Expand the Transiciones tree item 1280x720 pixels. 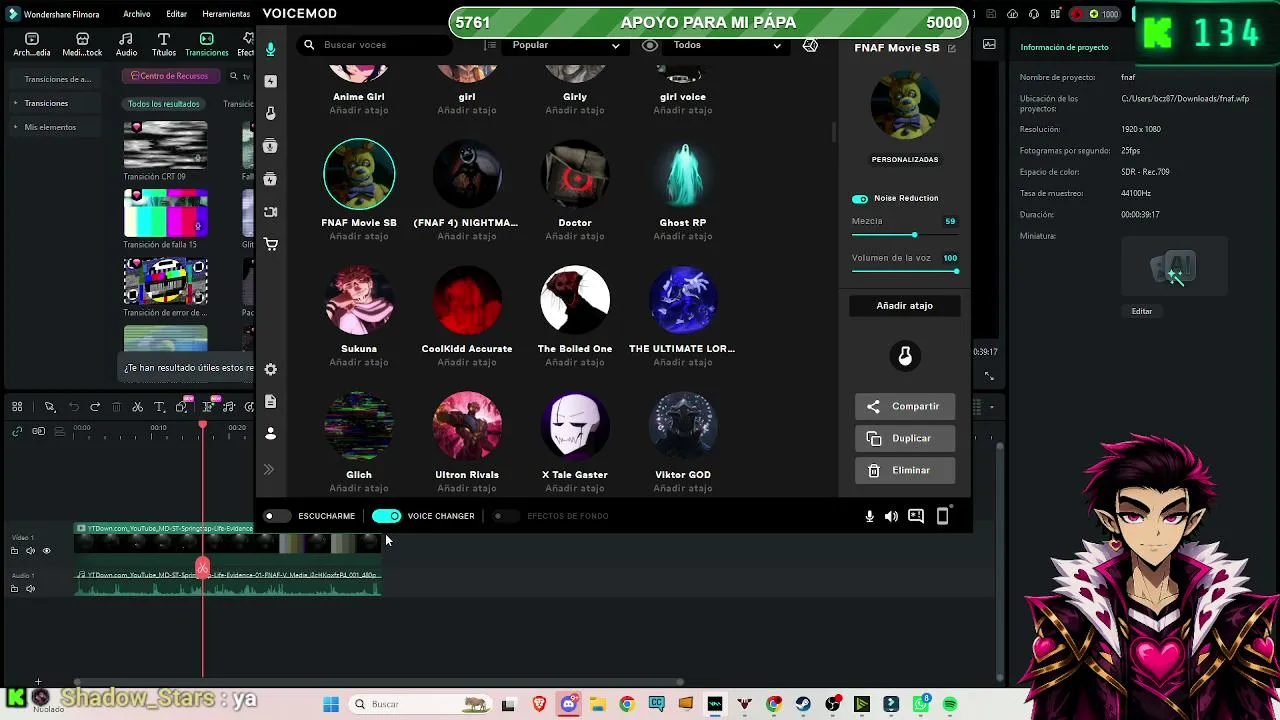(x=16, y=103)
